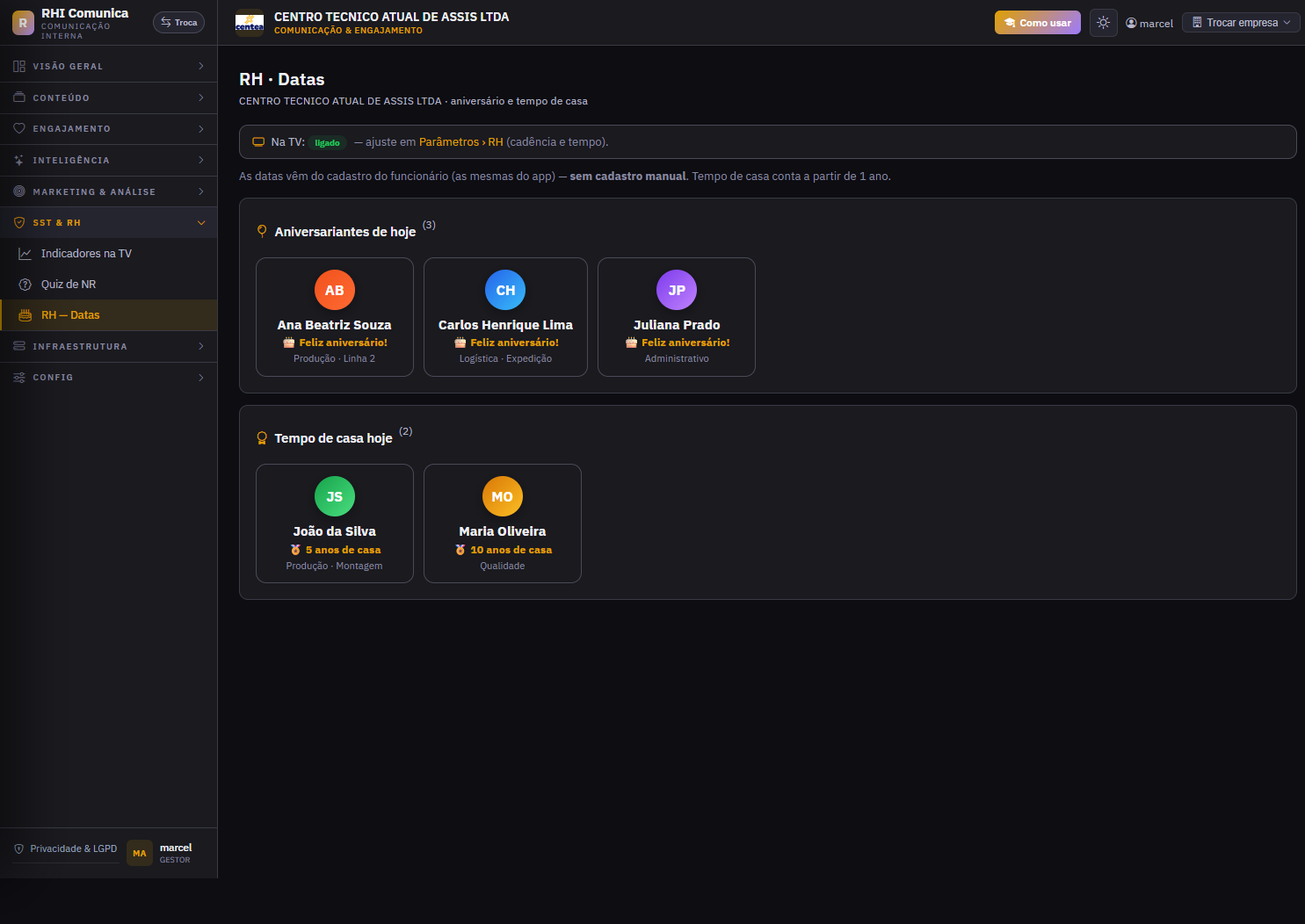Open the Trocar empresa dropdown

1241,23
